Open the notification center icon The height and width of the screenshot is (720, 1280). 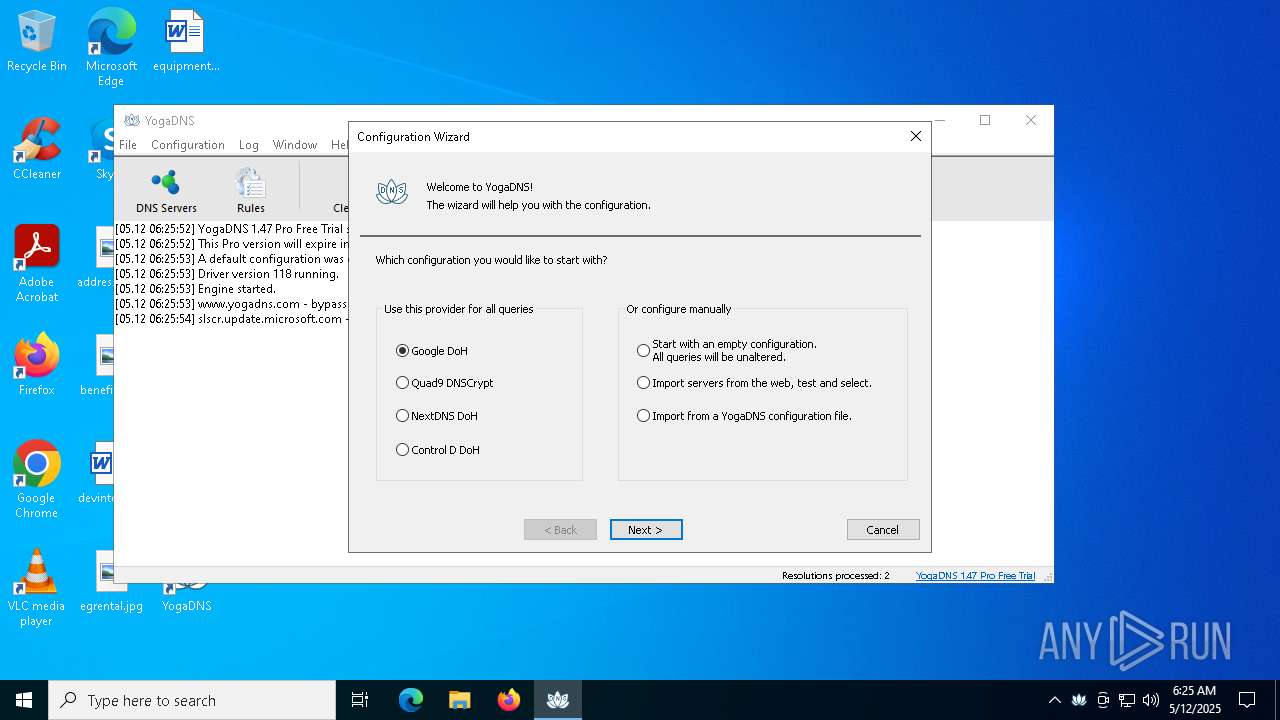point(1247,700)
